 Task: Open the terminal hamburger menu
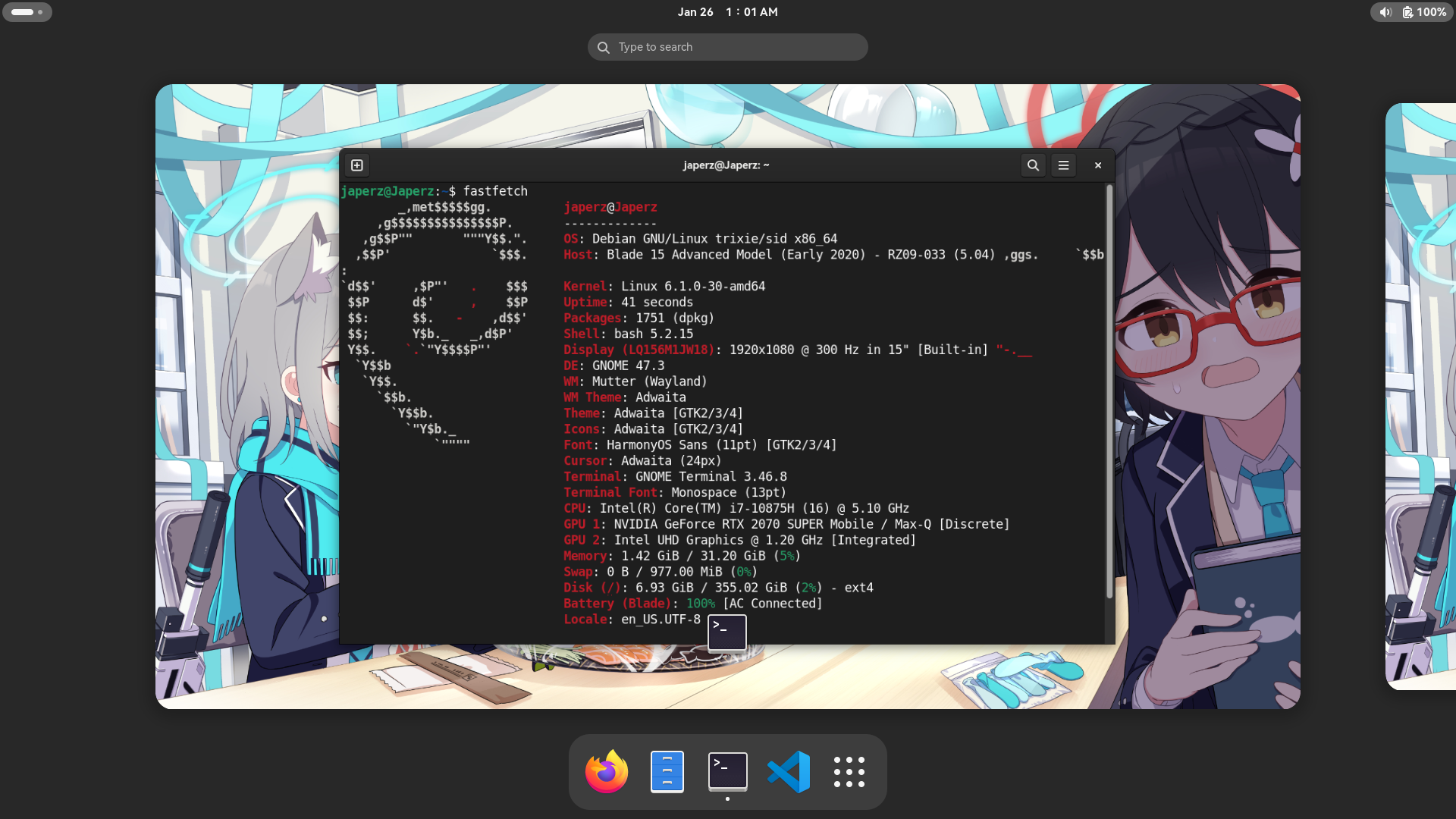[x=1064, y=165]
